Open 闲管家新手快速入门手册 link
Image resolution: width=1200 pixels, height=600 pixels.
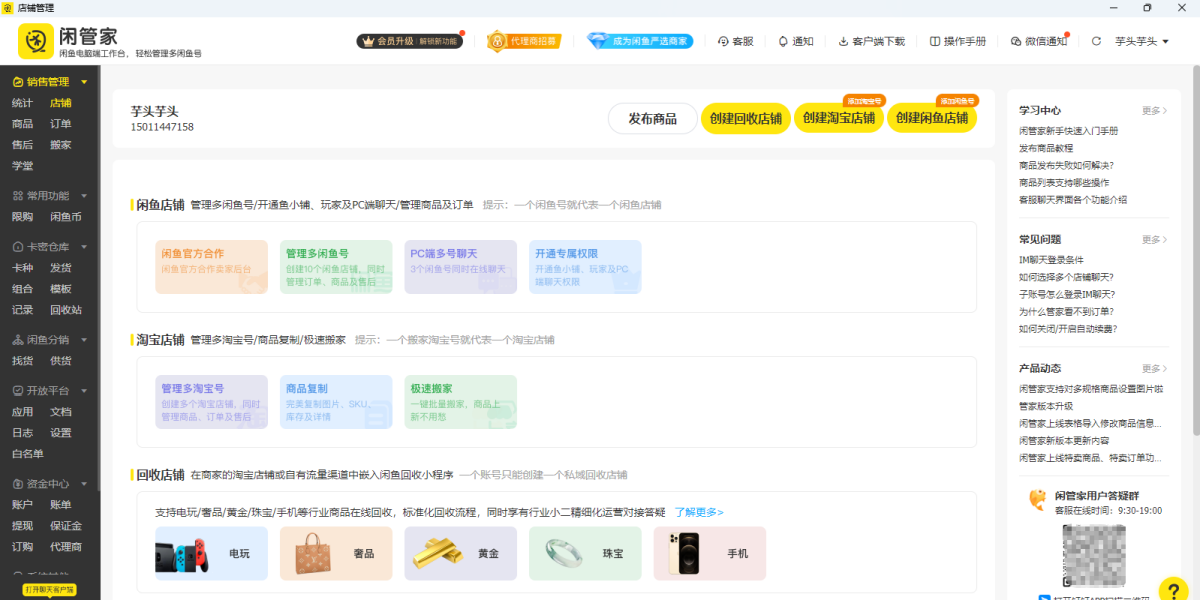point(1069,131)
